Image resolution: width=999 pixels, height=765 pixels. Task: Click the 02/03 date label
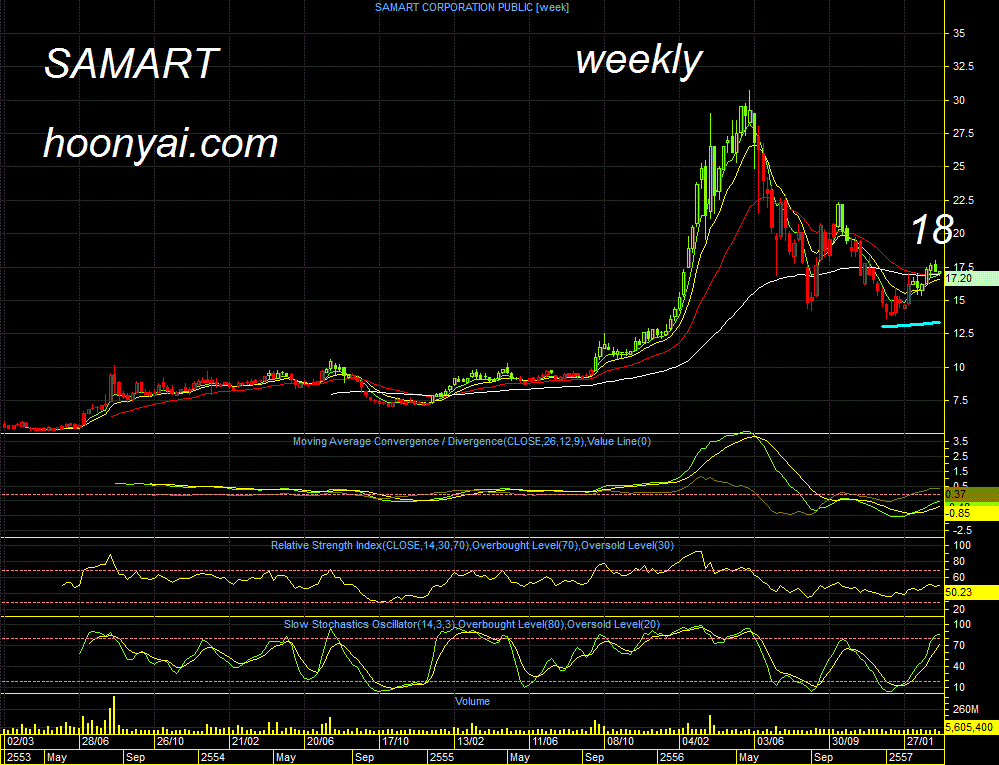tap(20, 741)
